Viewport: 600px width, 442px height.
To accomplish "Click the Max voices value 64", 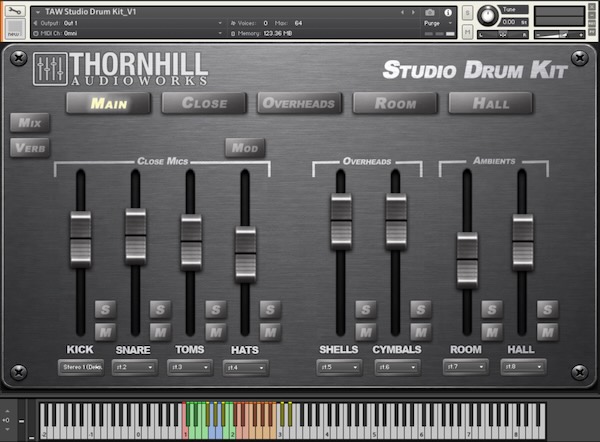I will tap(298, 23).
